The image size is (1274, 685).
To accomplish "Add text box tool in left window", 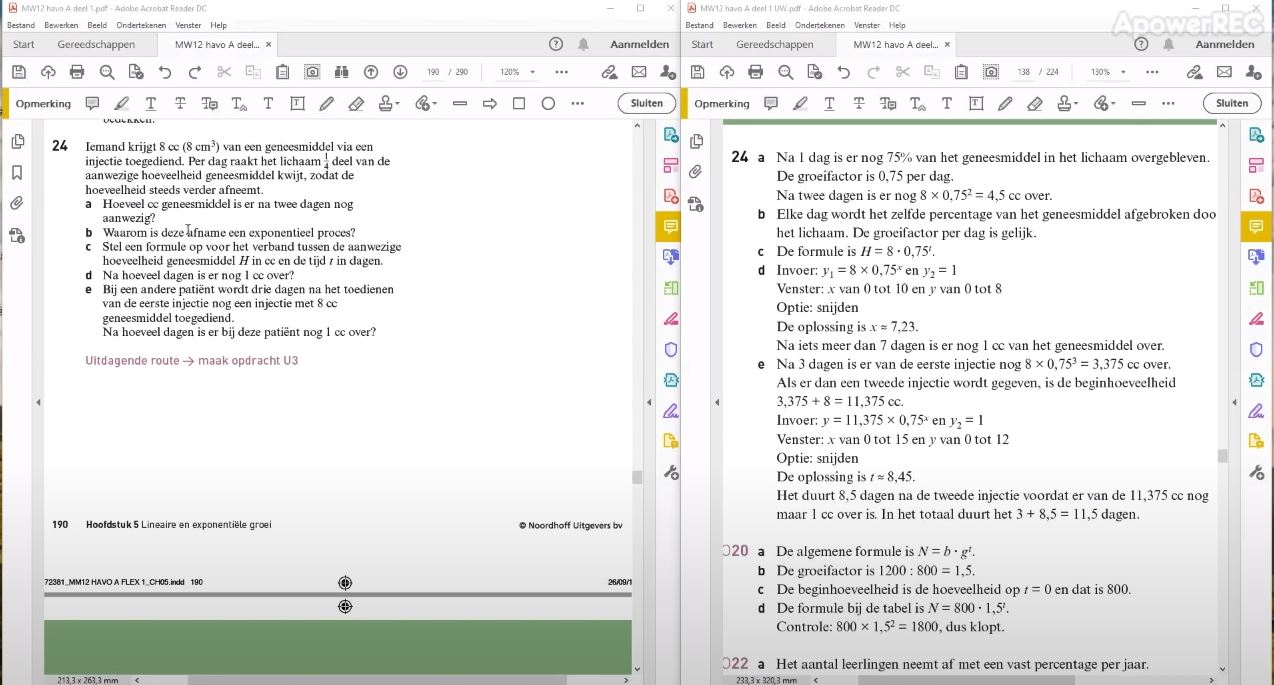I will click(x=297, y=103).
